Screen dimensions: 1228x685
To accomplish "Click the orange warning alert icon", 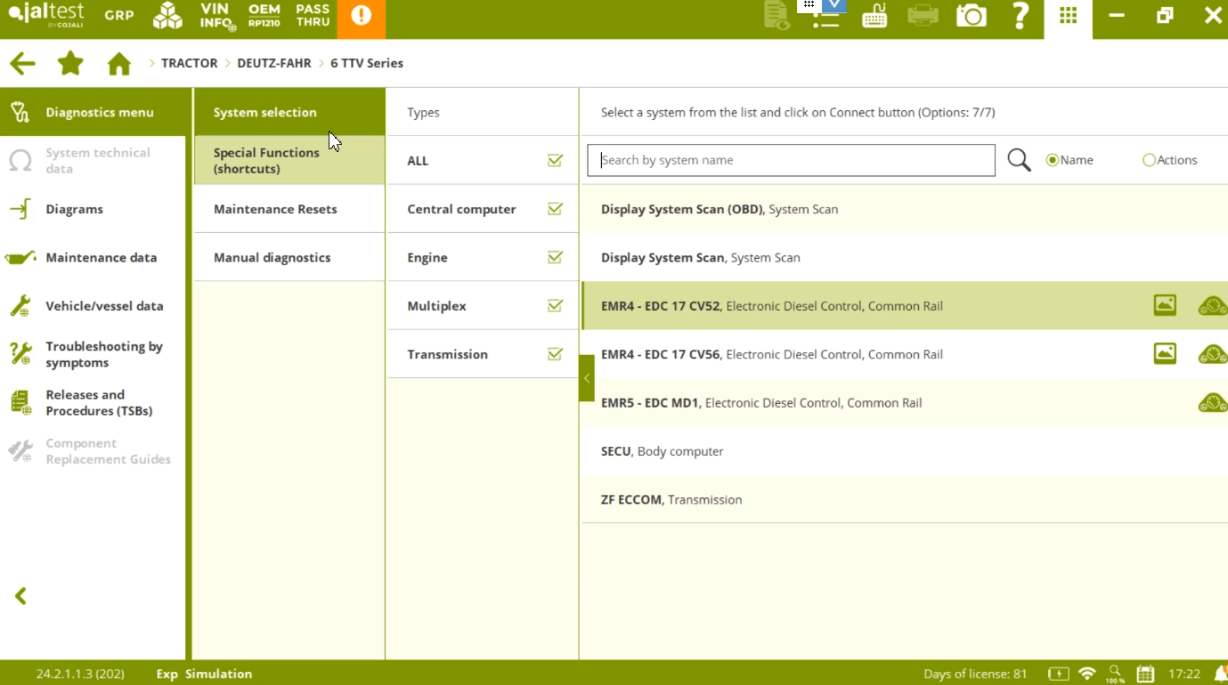I will tap(361, 17).
